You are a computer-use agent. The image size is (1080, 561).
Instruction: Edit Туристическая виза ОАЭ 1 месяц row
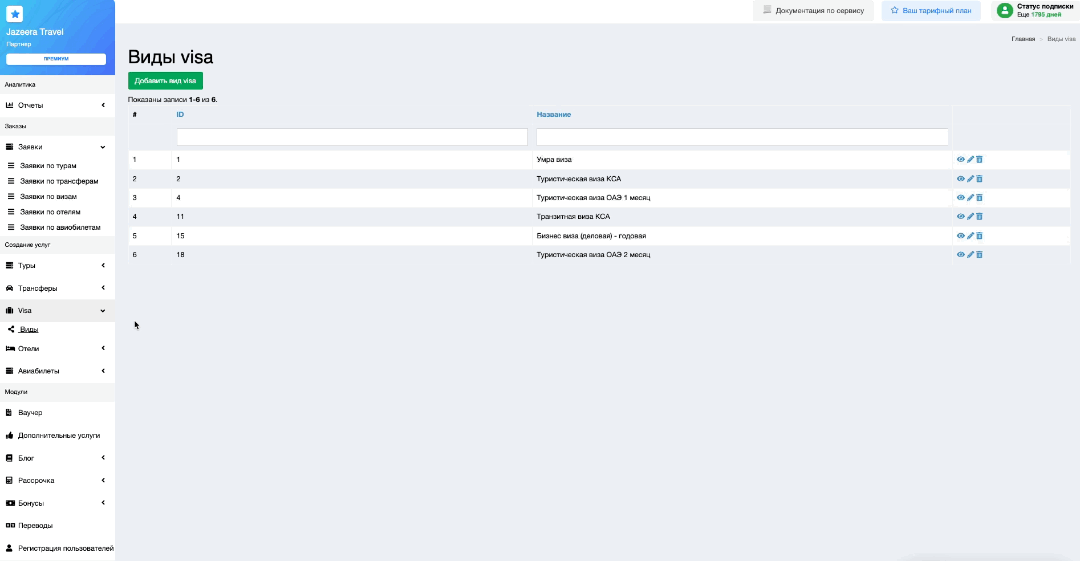coord(970,198)
